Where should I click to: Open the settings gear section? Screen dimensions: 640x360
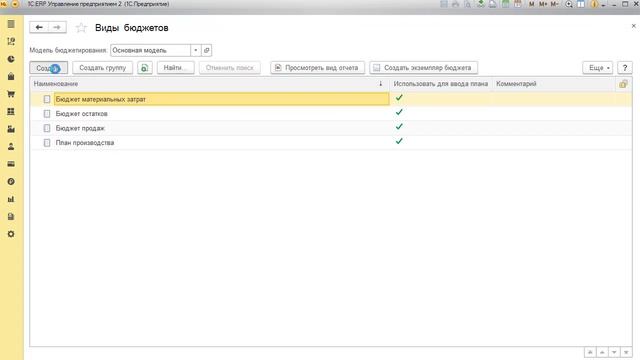click(11, 234)
